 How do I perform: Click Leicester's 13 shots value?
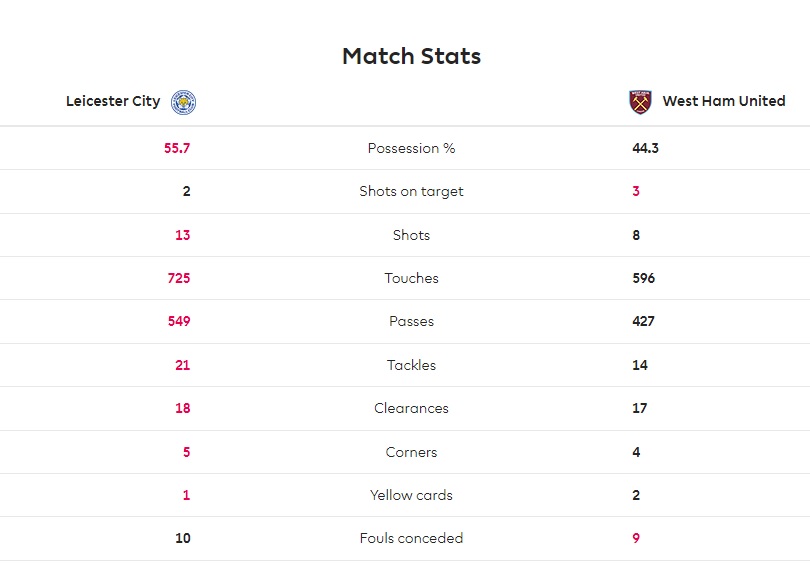tap(182, 235)
